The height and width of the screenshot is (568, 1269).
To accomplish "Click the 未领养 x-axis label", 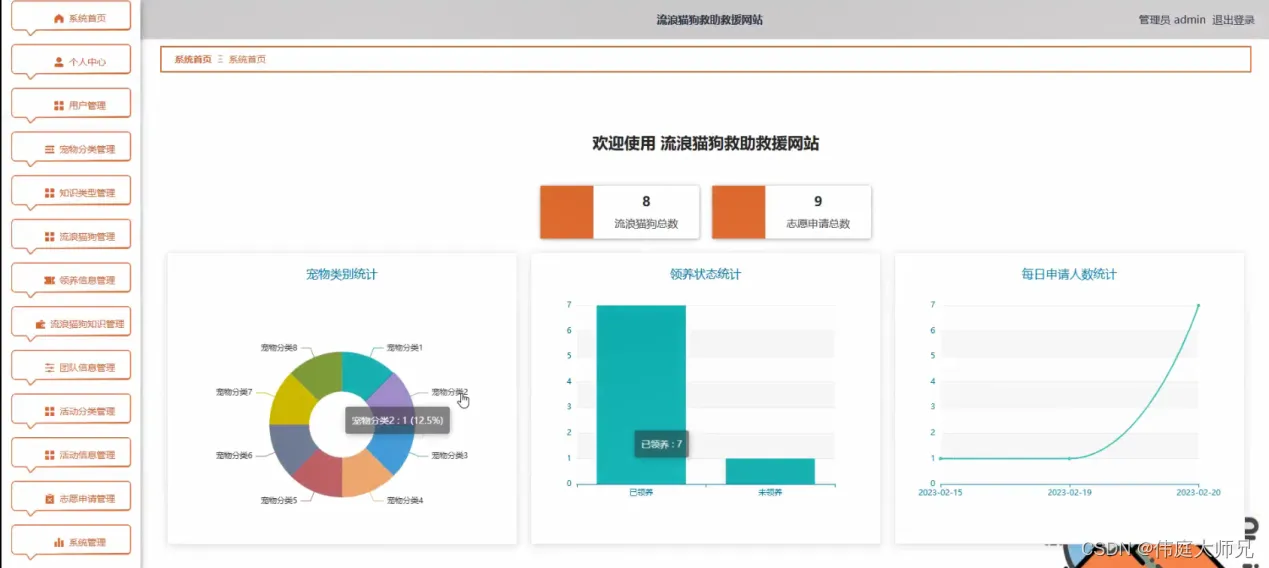I will (770, 492).
